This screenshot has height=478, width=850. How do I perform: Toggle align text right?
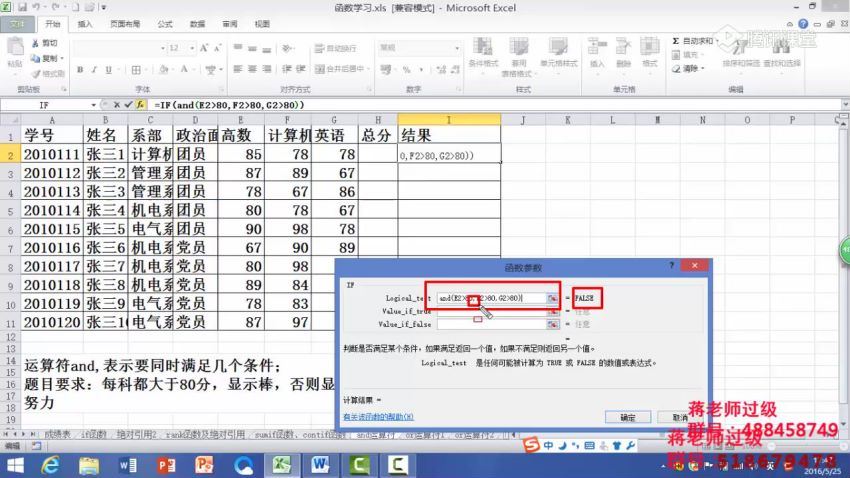(267, 69)
